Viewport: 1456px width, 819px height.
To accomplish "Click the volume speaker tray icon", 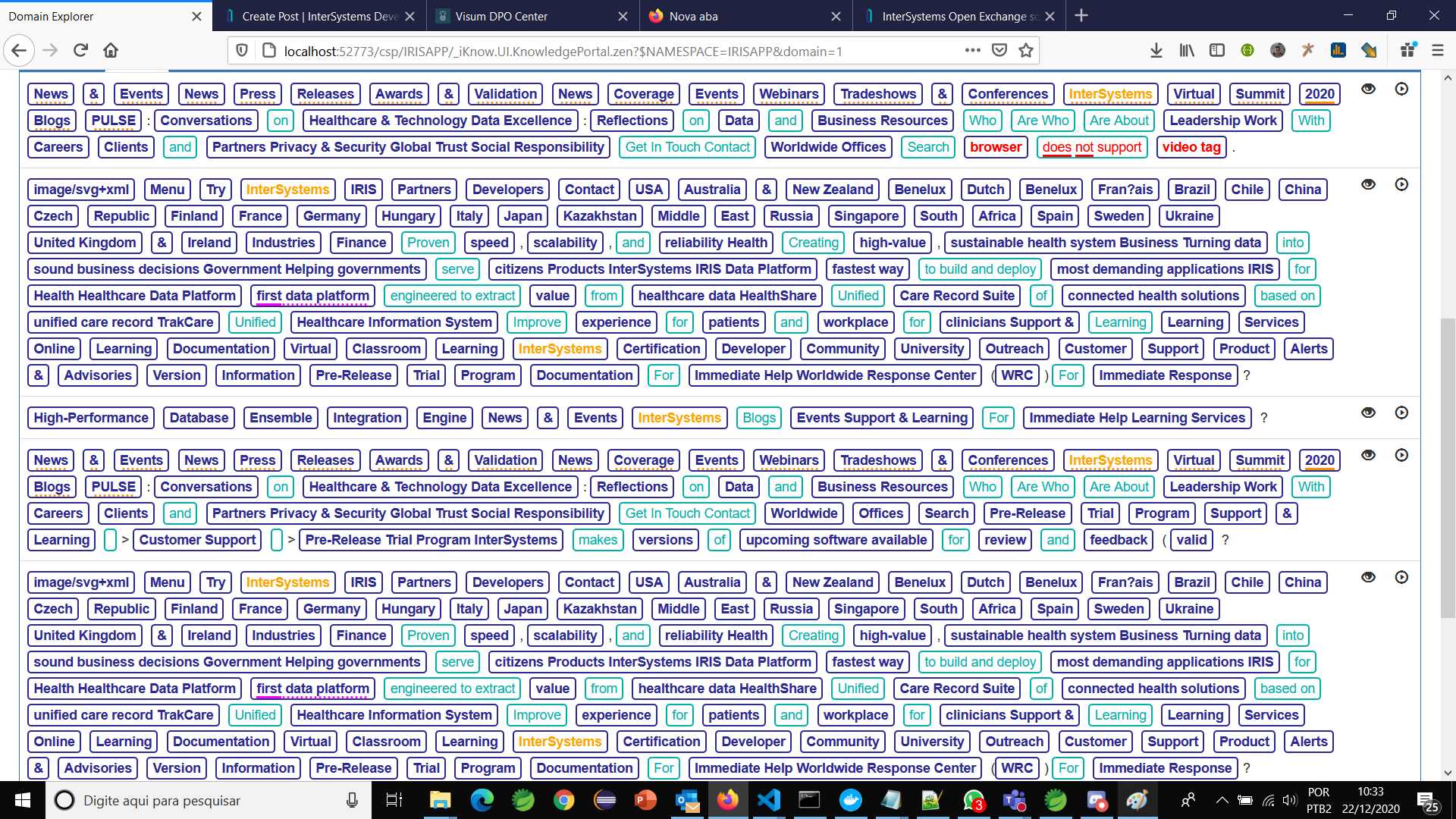I will click(x=1289, y=800).
